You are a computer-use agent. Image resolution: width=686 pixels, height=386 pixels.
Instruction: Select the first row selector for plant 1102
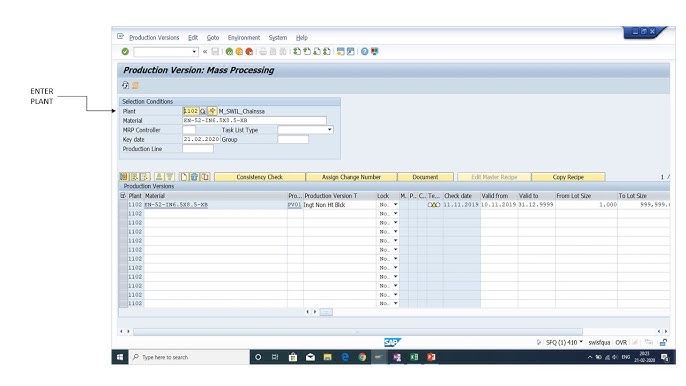(x=123, y=204)
